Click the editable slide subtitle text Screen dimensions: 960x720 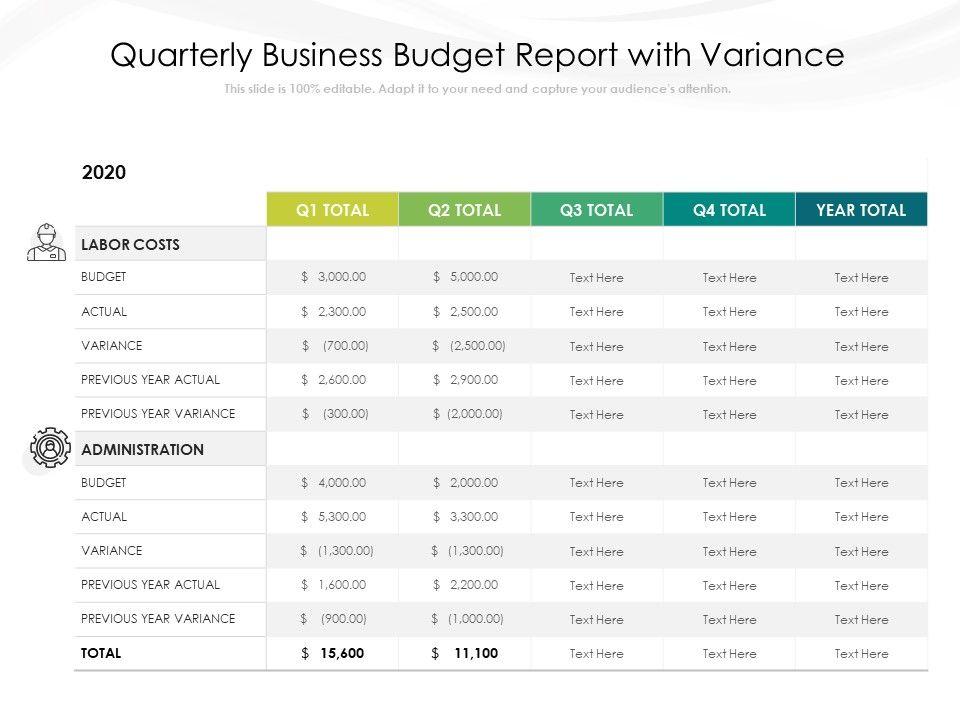[477, 89]
